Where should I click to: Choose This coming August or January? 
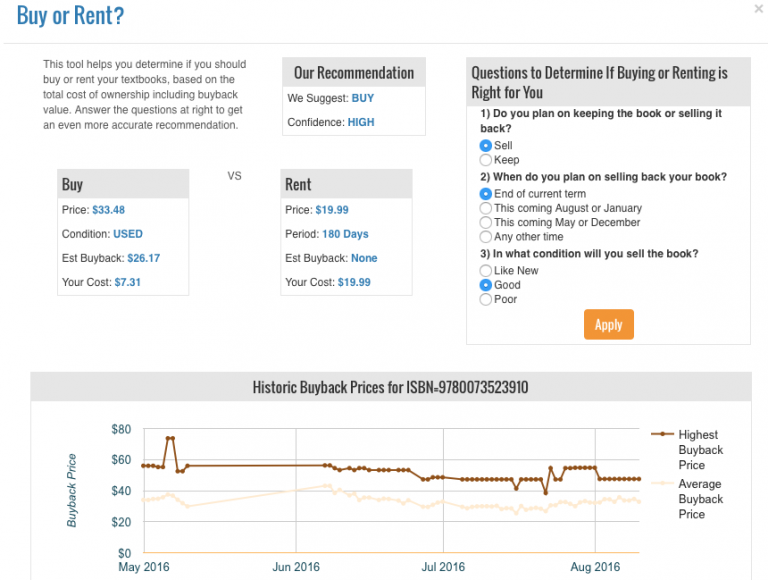[486, 208]
